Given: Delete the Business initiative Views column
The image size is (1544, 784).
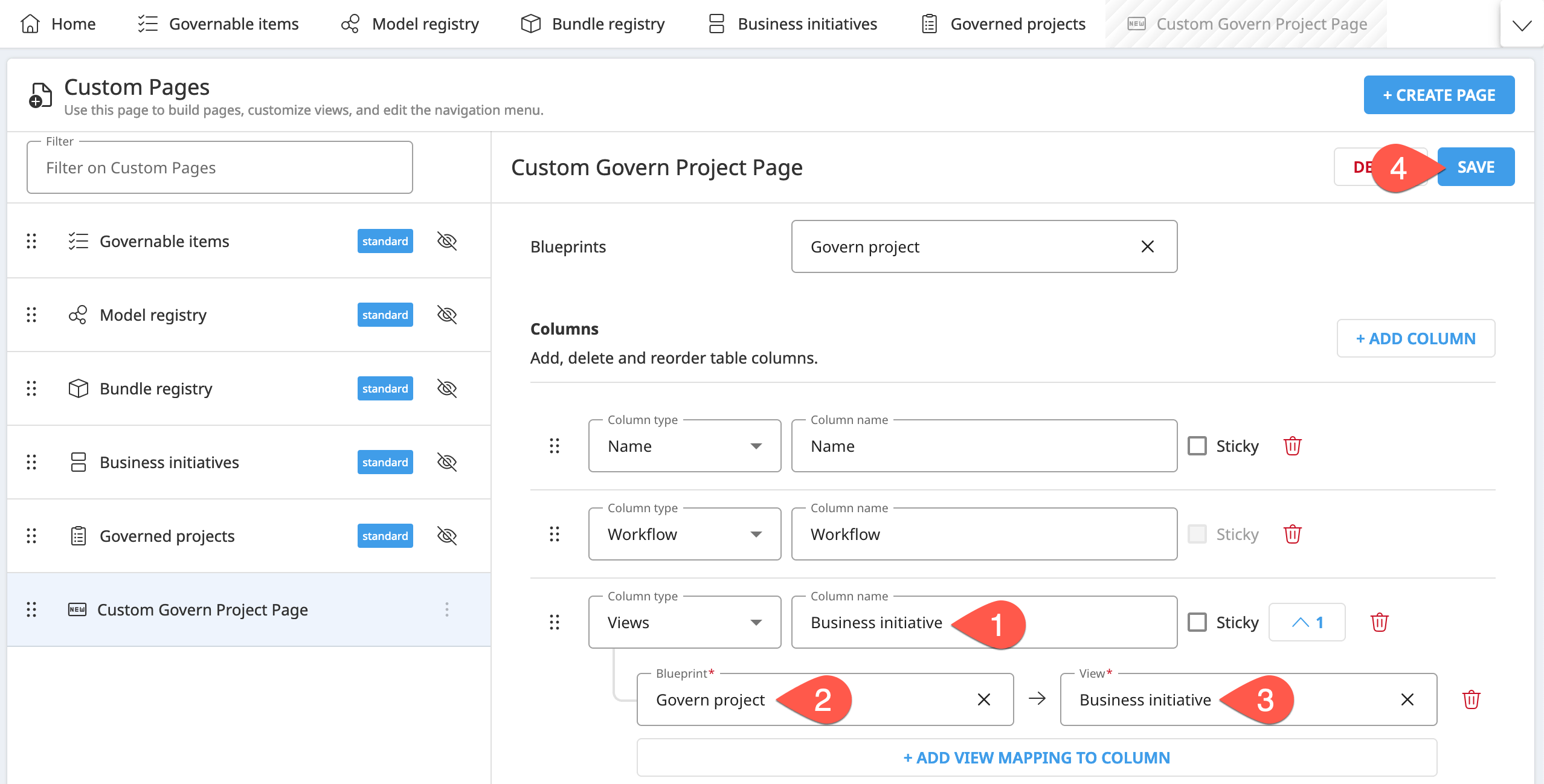Looking at the screenshot, I should [x=1379, y=622].
